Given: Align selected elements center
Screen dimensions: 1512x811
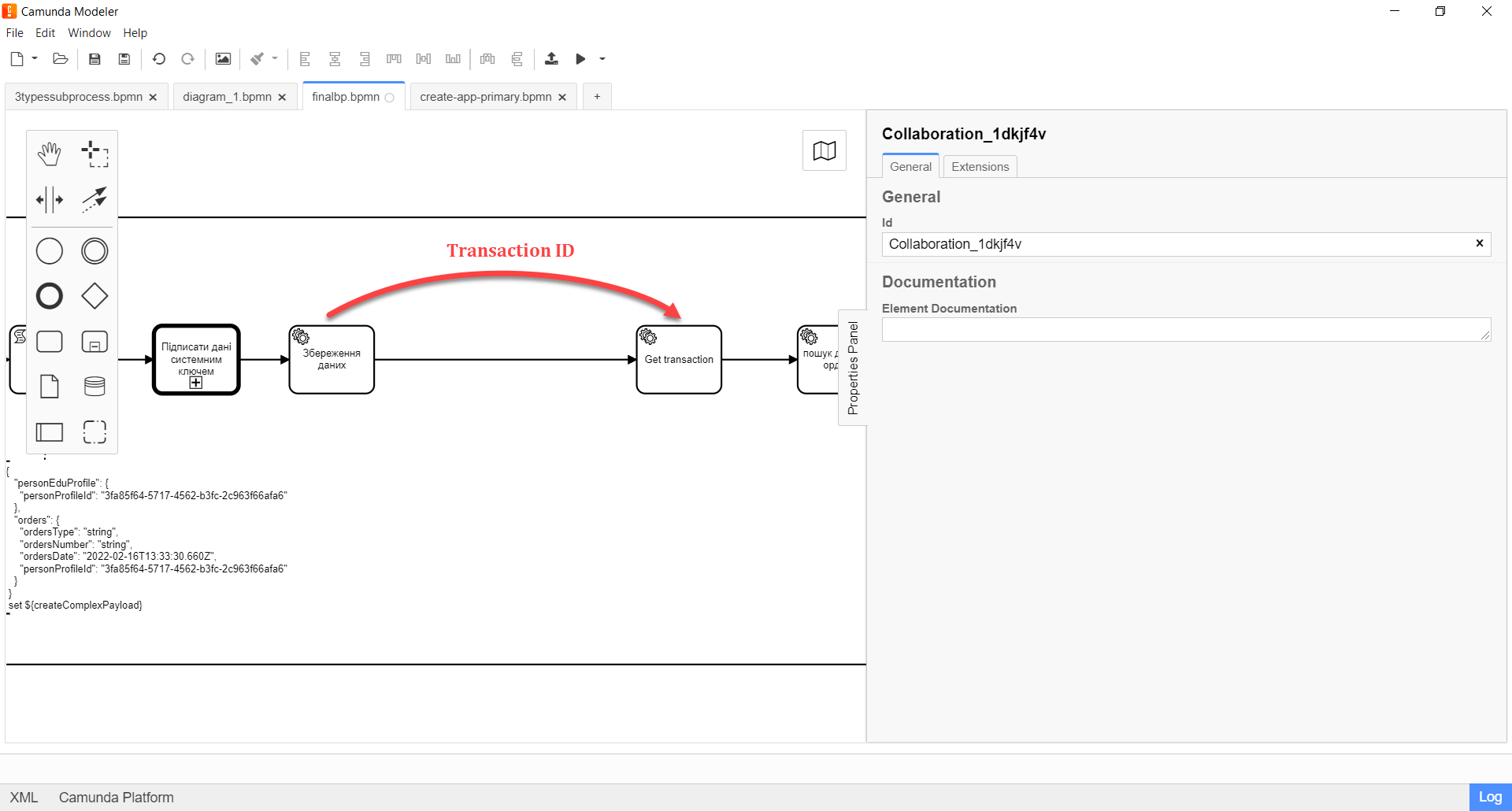Looking at the screenshot, I should pos(335,59).
